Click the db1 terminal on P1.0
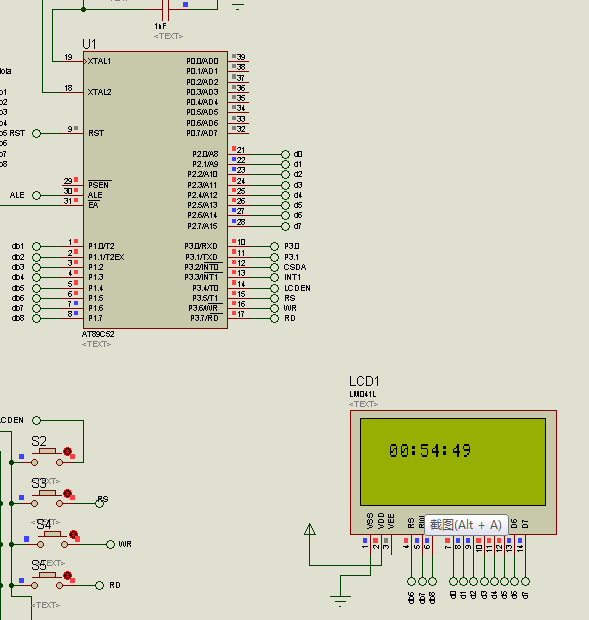Viewport: 589px width, 620px height. click(x=36, y=246)
